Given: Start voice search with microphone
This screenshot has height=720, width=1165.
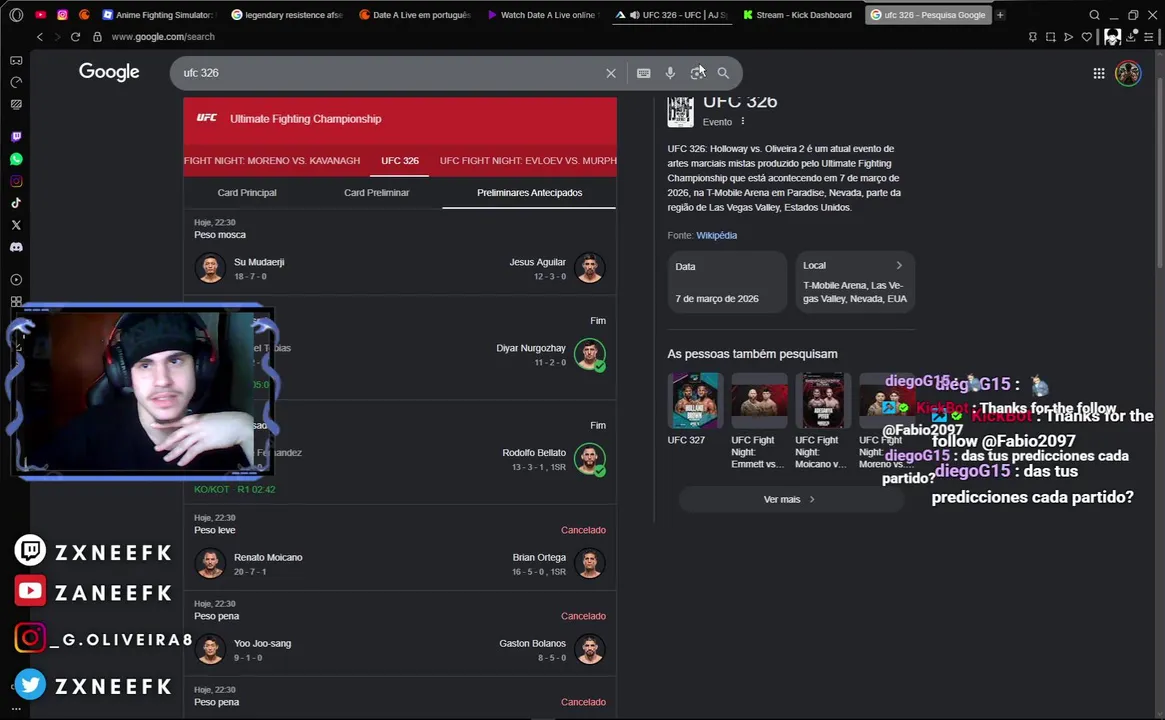Looking at the screenshot, I should point(670,73).
